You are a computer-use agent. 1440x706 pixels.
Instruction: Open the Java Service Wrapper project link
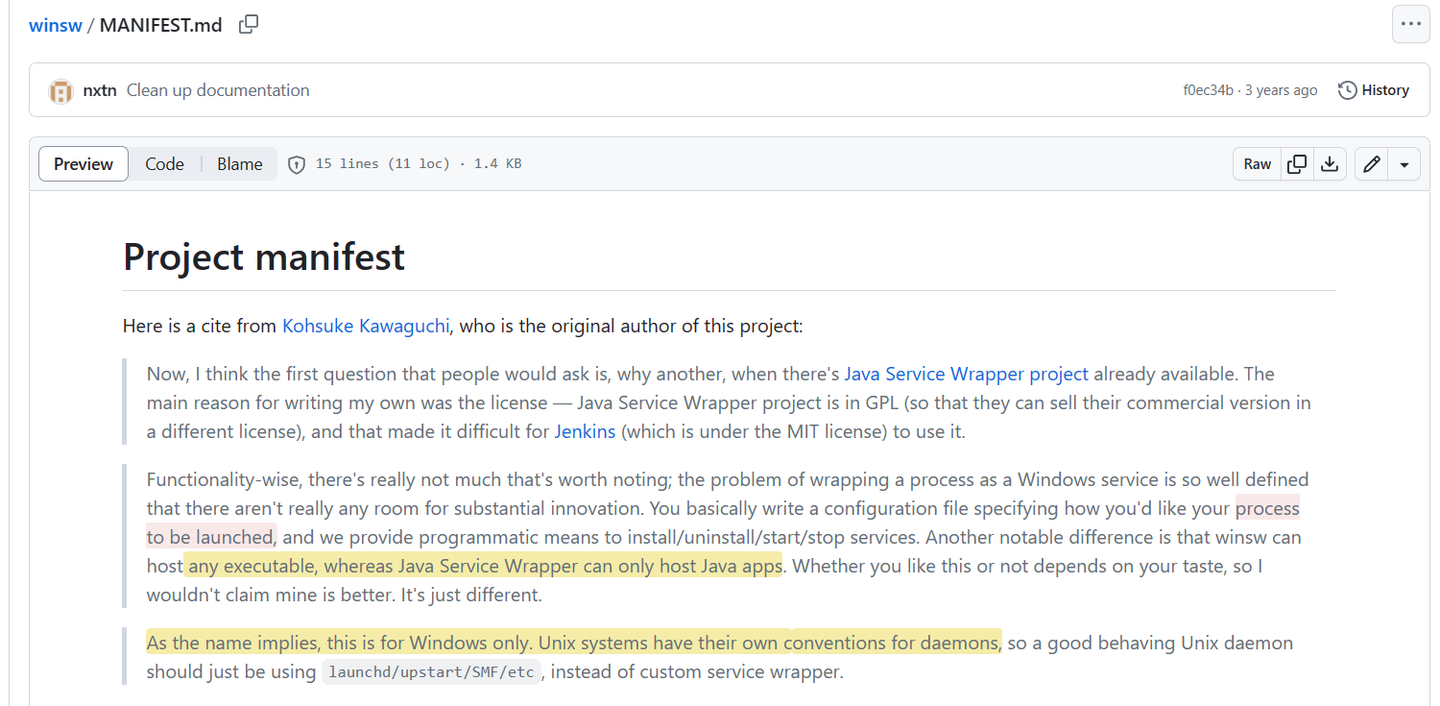tap(966, 374)
